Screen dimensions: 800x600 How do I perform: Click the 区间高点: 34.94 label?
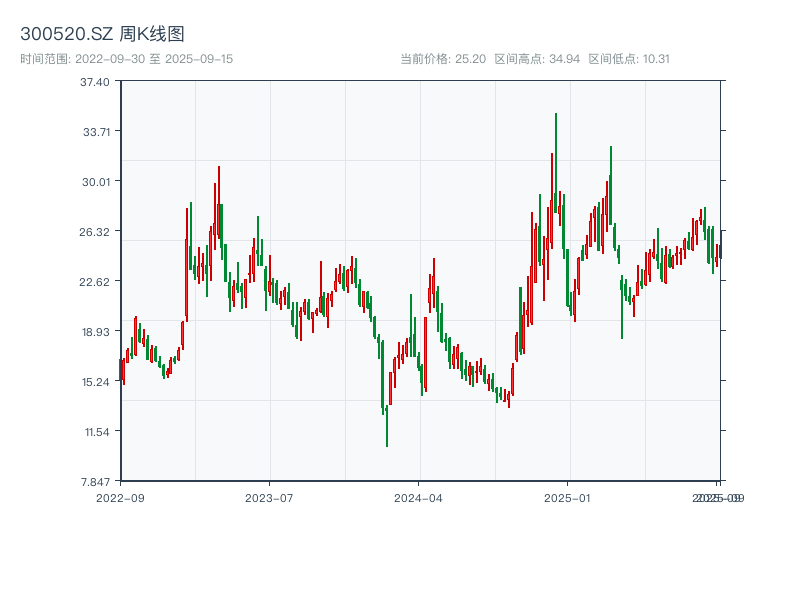537,59
